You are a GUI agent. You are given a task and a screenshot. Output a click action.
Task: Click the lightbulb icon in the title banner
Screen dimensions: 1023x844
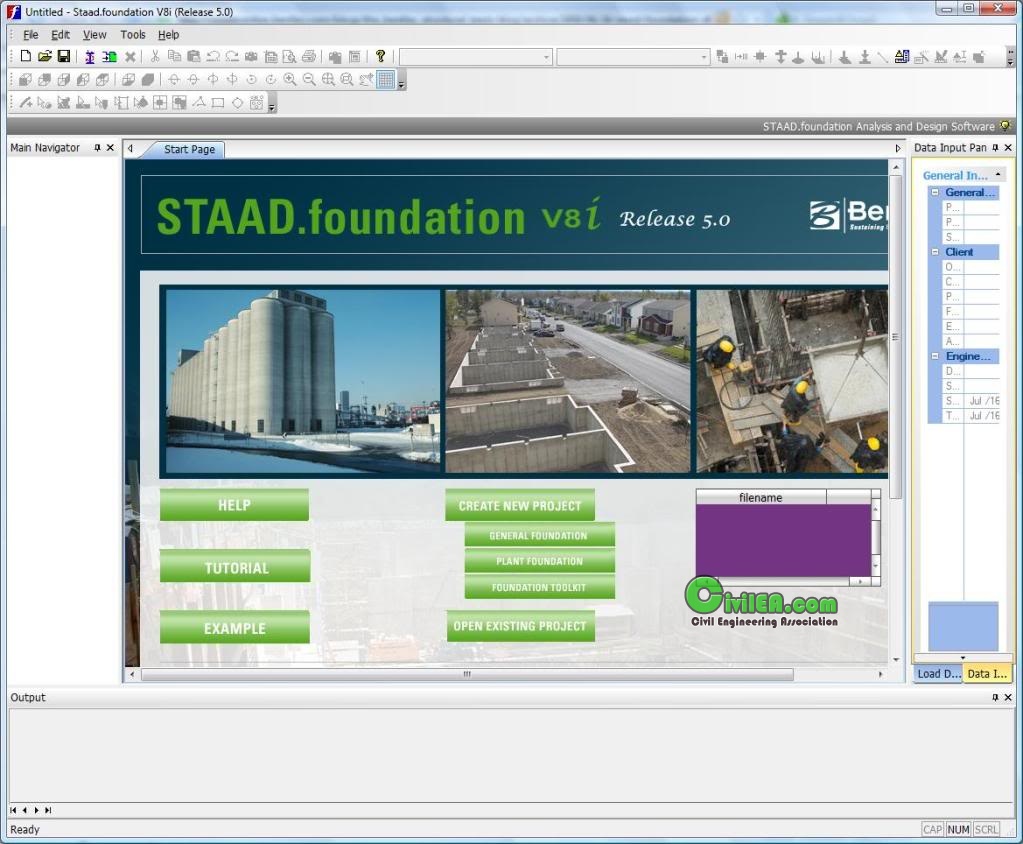[1005, 126]
